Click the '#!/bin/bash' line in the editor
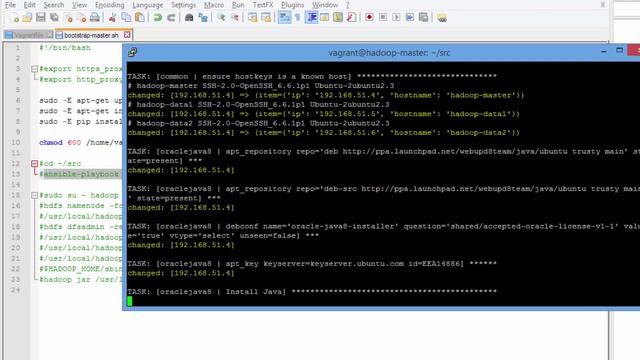Screen dimensions: 640x360 tap(65, 48)
